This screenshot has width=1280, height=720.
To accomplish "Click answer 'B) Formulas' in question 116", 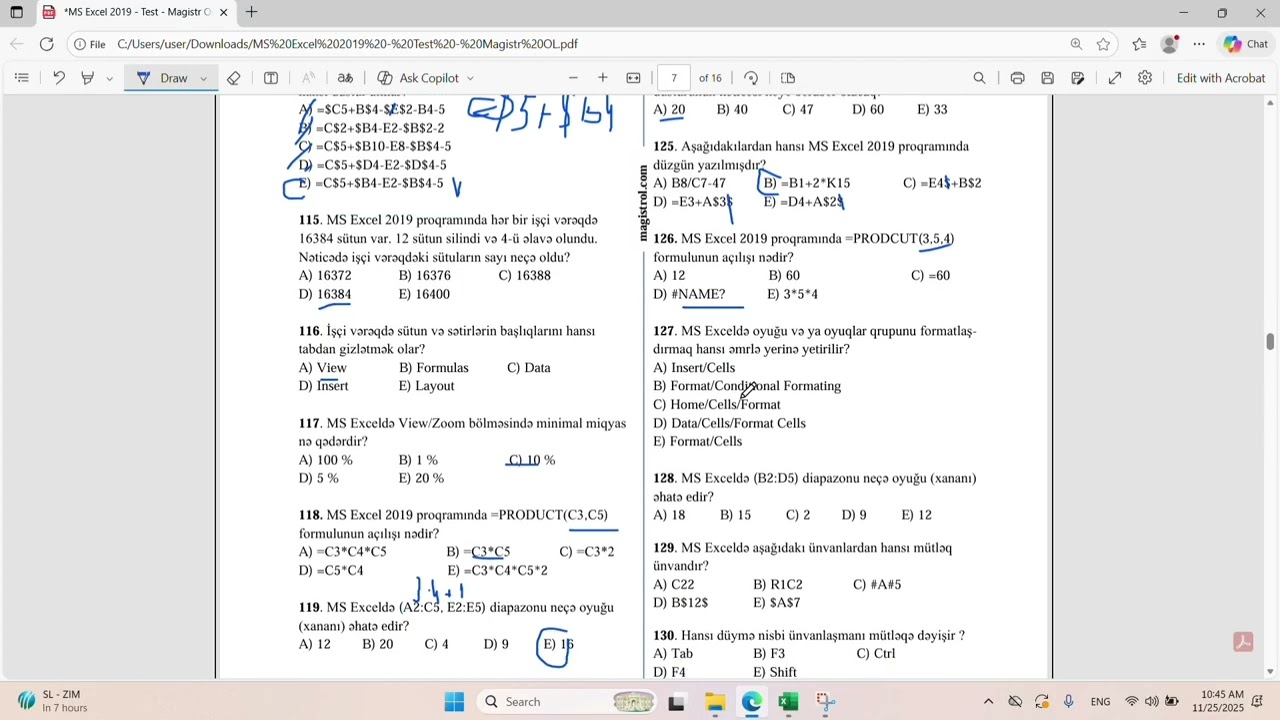I will 433,368.
